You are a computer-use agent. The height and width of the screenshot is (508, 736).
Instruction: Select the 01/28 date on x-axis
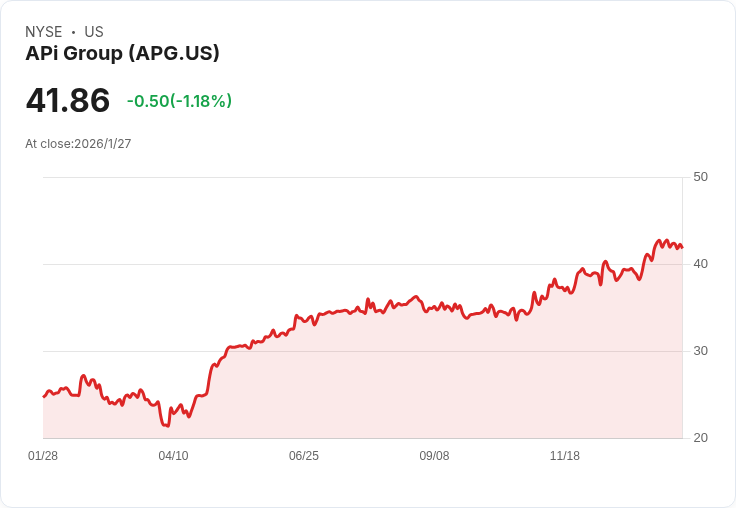point(43,456)
